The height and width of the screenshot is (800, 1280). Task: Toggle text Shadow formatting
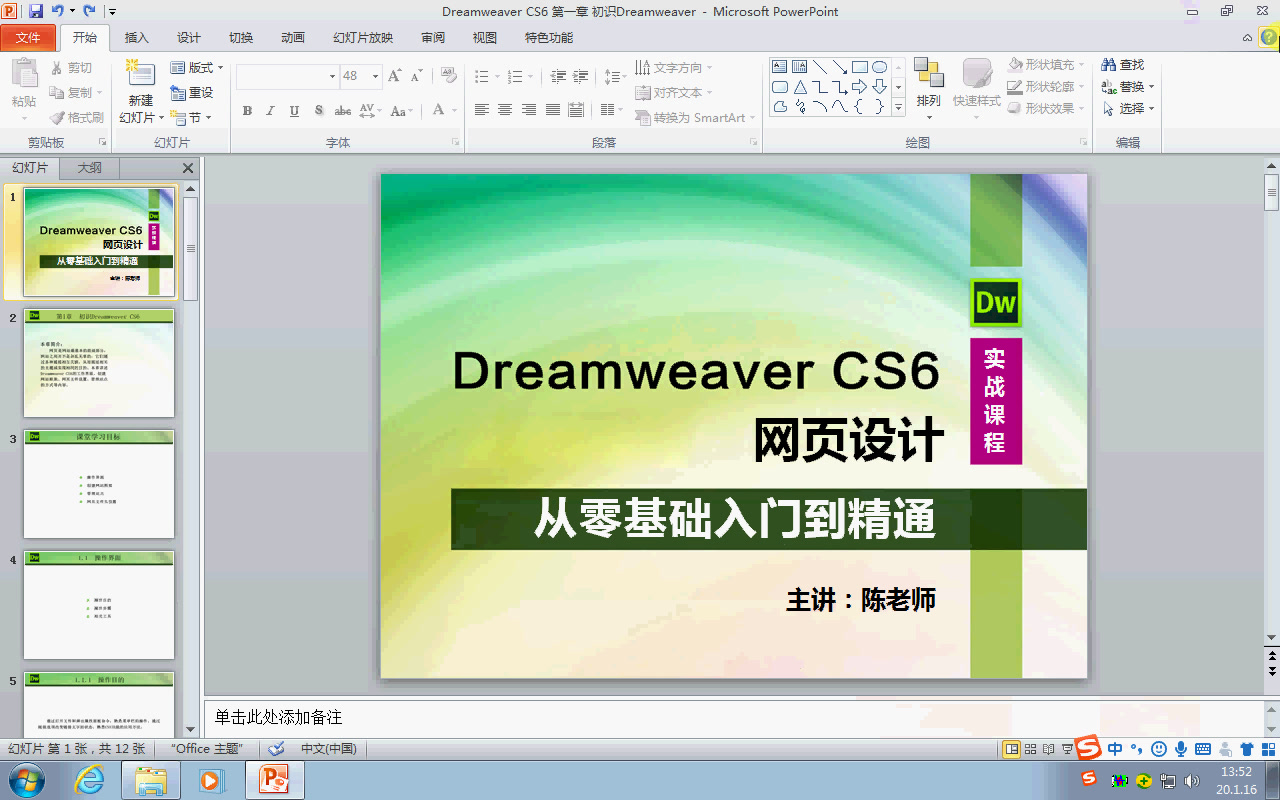(x=318, y=111)
